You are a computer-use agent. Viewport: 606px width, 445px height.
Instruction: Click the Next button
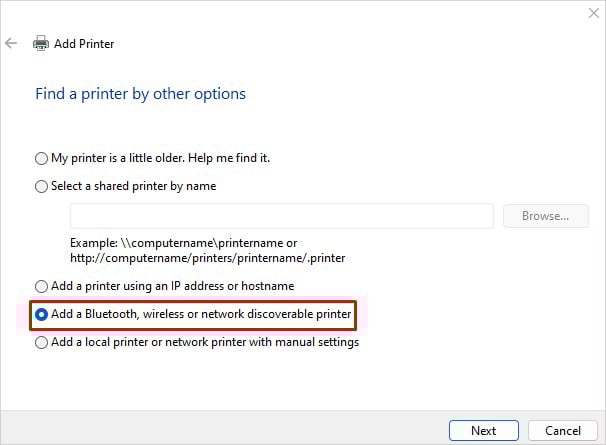click(483, 430)
